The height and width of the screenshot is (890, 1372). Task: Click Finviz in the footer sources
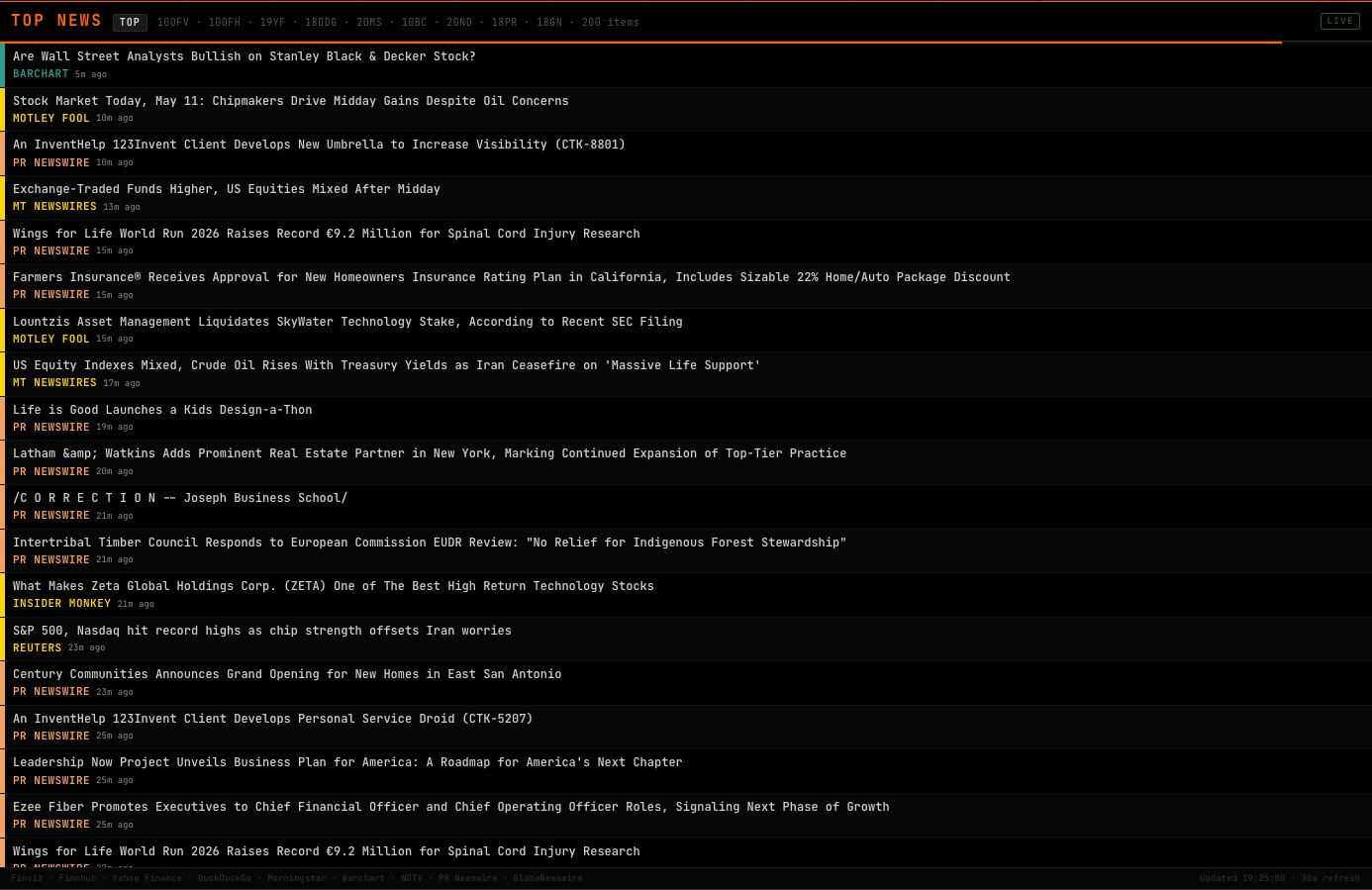pos(27,878)
